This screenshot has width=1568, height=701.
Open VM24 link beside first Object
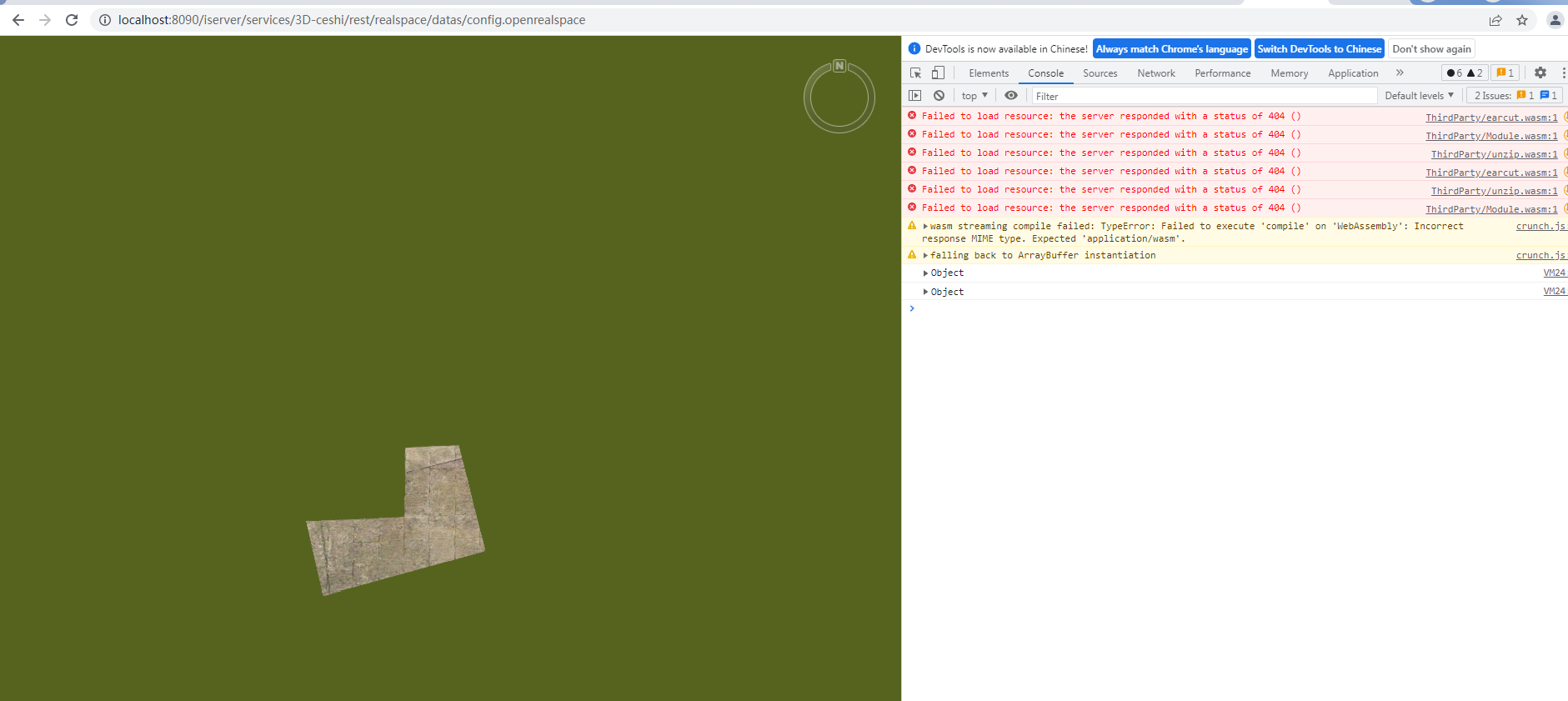point(1554,273)
